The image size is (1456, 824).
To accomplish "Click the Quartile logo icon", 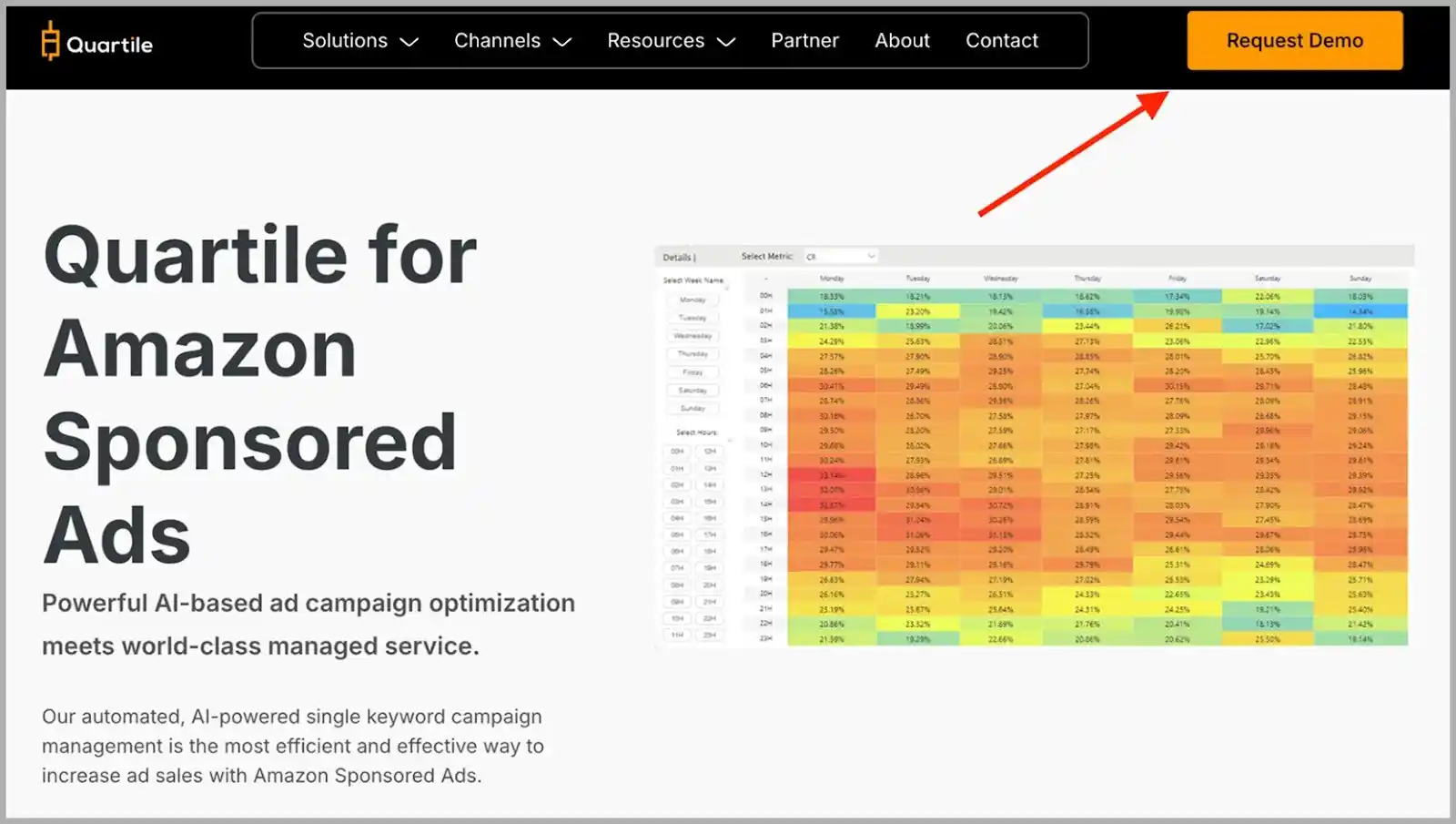I will [50, 41].
